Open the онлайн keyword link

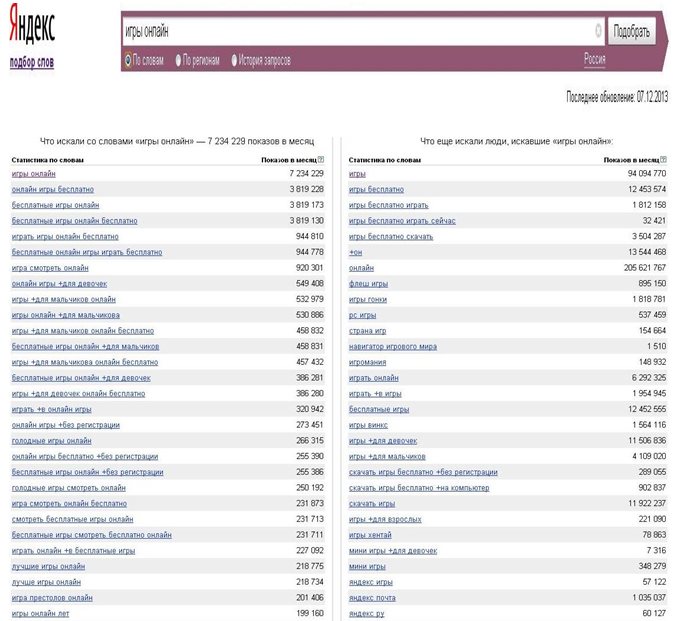click(361, 268)
